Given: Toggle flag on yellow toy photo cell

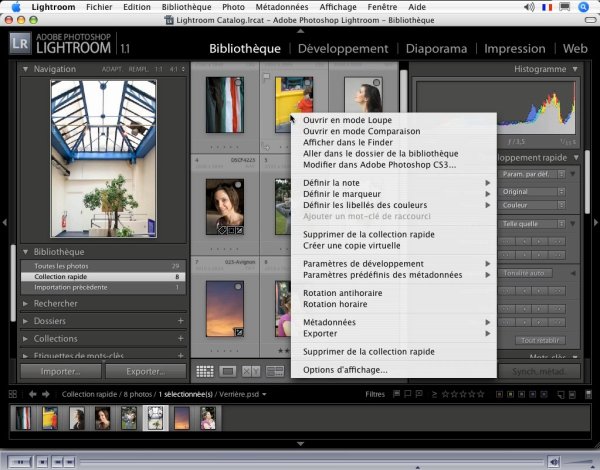Looking at the screenshot, I should tap(267, 77).
